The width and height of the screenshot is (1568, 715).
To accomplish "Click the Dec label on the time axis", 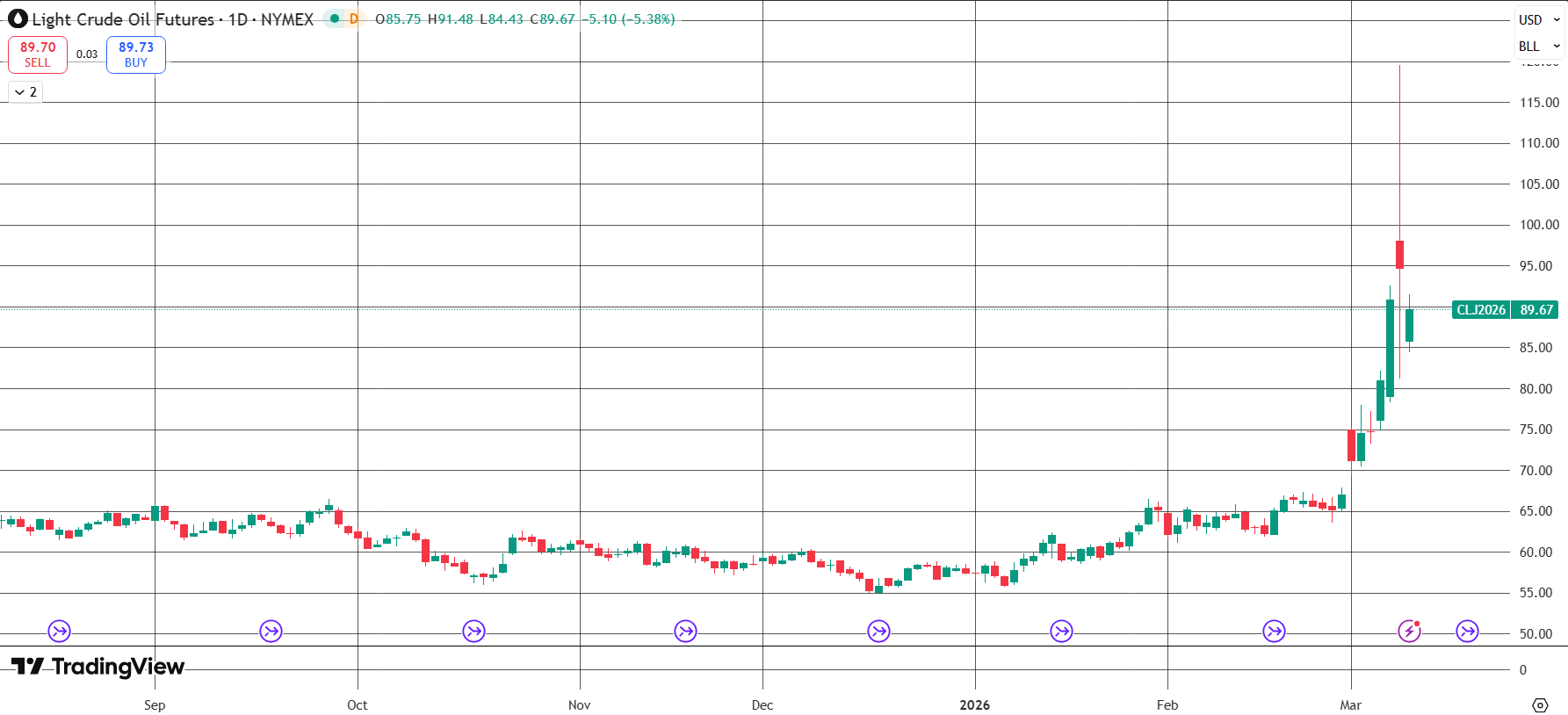I will 762,705.
